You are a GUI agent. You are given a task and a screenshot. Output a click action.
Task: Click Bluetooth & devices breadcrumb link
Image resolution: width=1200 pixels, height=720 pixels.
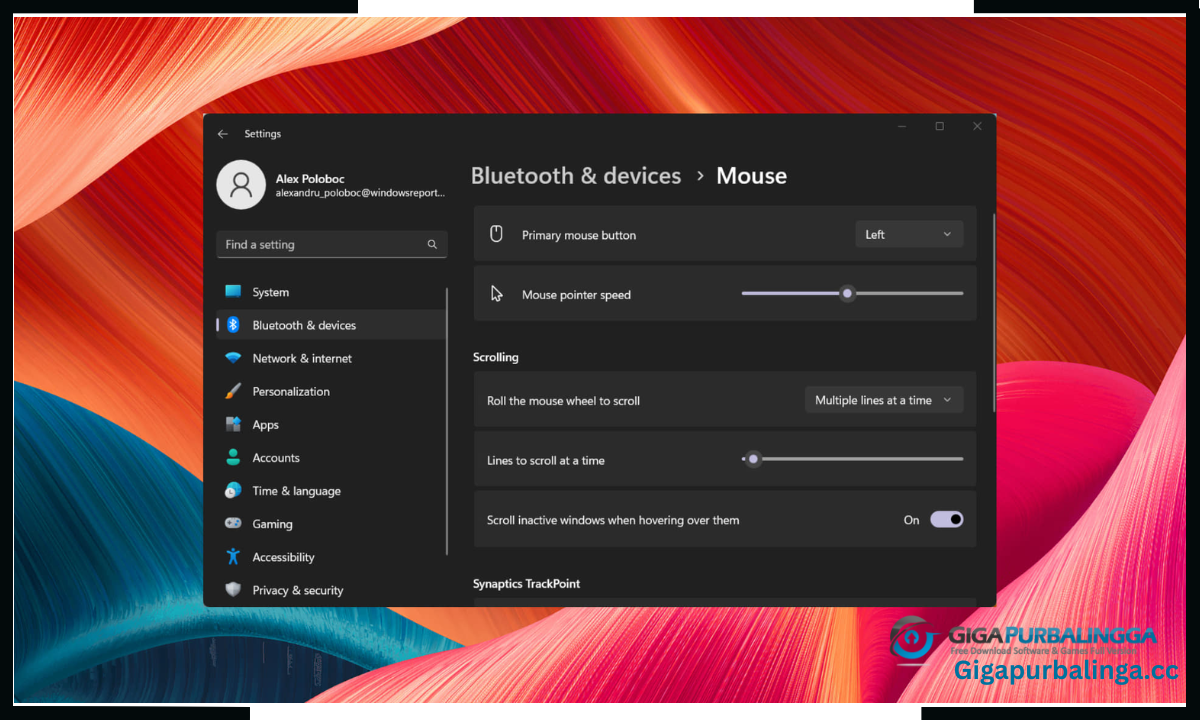[x=576, y=176]
